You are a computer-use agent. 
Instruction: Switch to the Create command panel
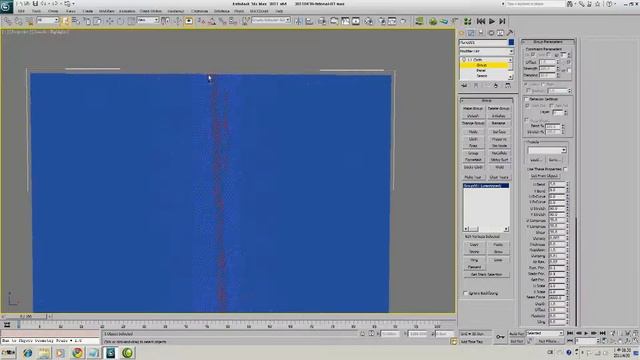(462, 33)
